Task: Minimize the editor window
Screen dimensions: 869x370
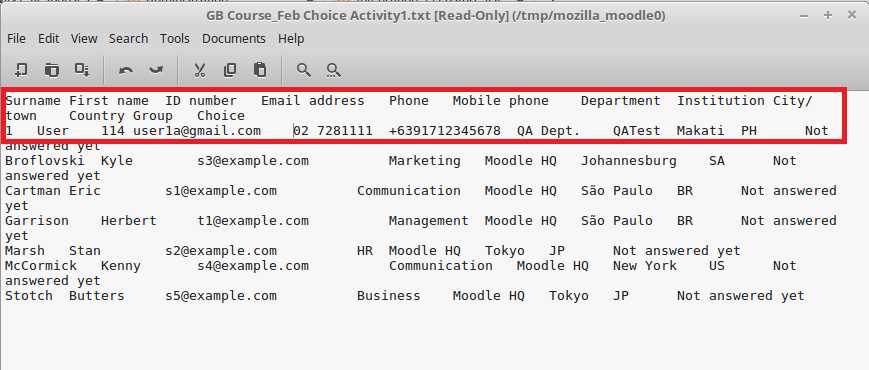Action: click(804, 16)
